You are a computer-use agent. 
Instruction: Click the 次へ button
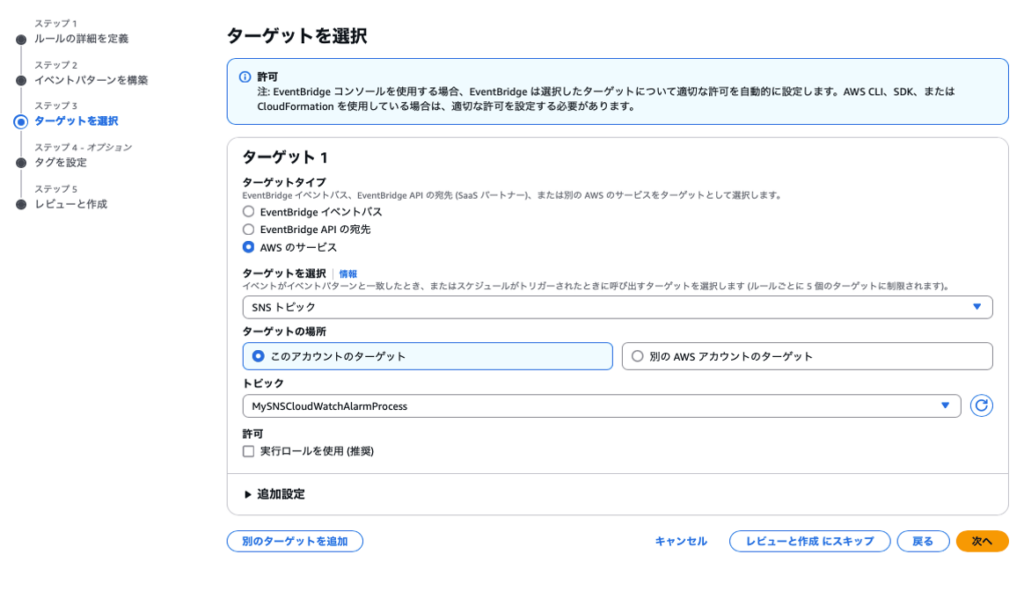981,541
